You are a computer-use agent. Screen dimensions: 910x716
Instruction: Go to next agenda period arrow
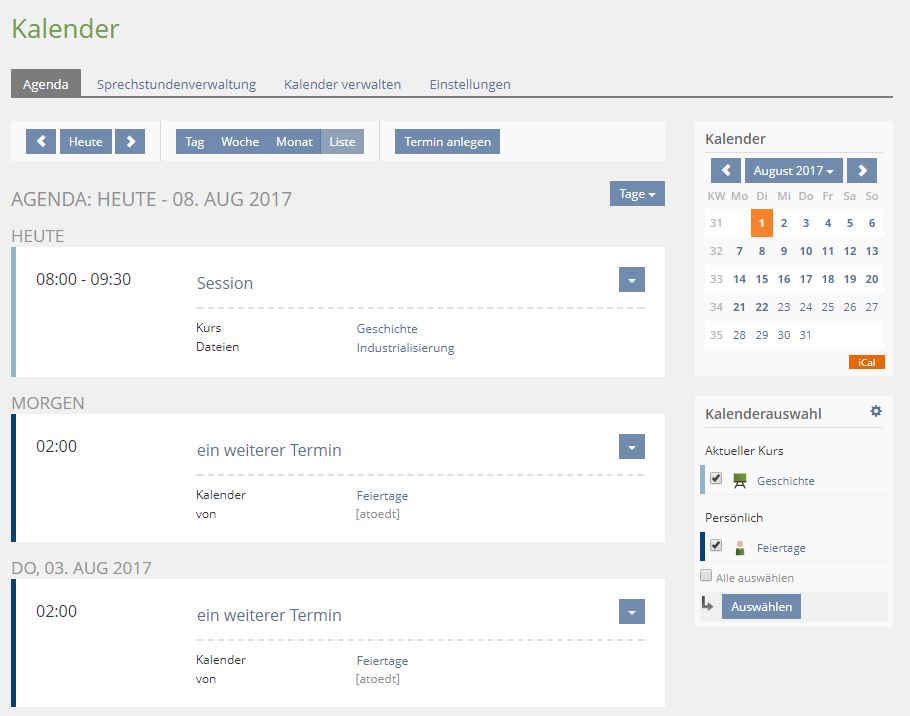click(130, 142)
